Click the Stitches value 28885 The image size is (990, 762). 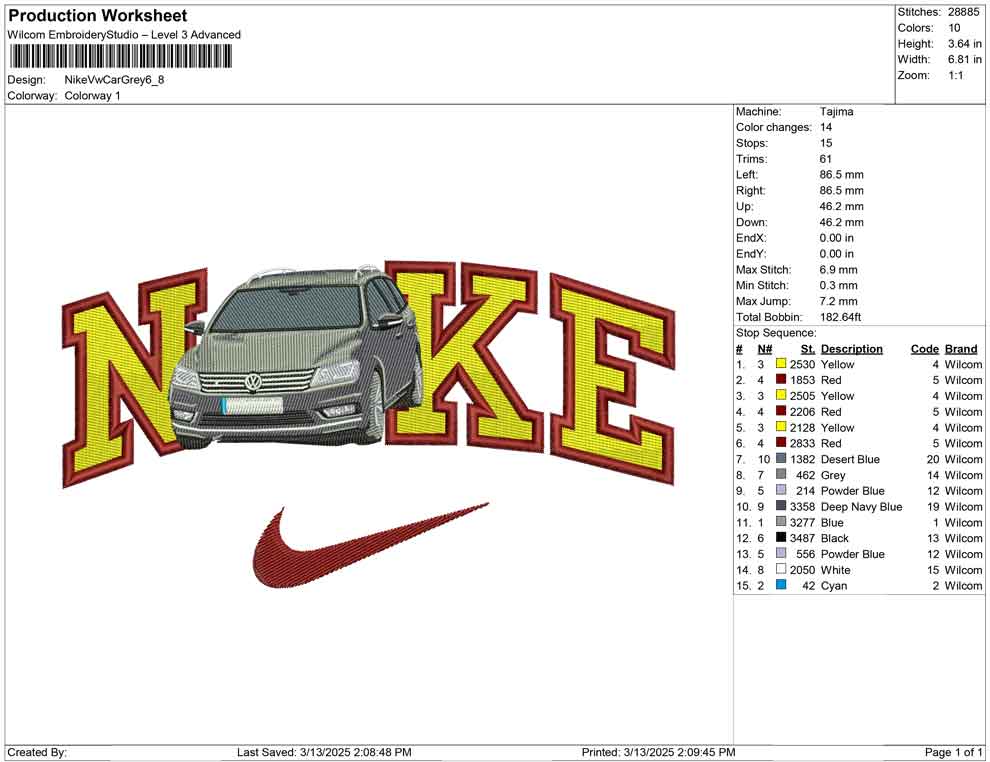pos(963,12)
